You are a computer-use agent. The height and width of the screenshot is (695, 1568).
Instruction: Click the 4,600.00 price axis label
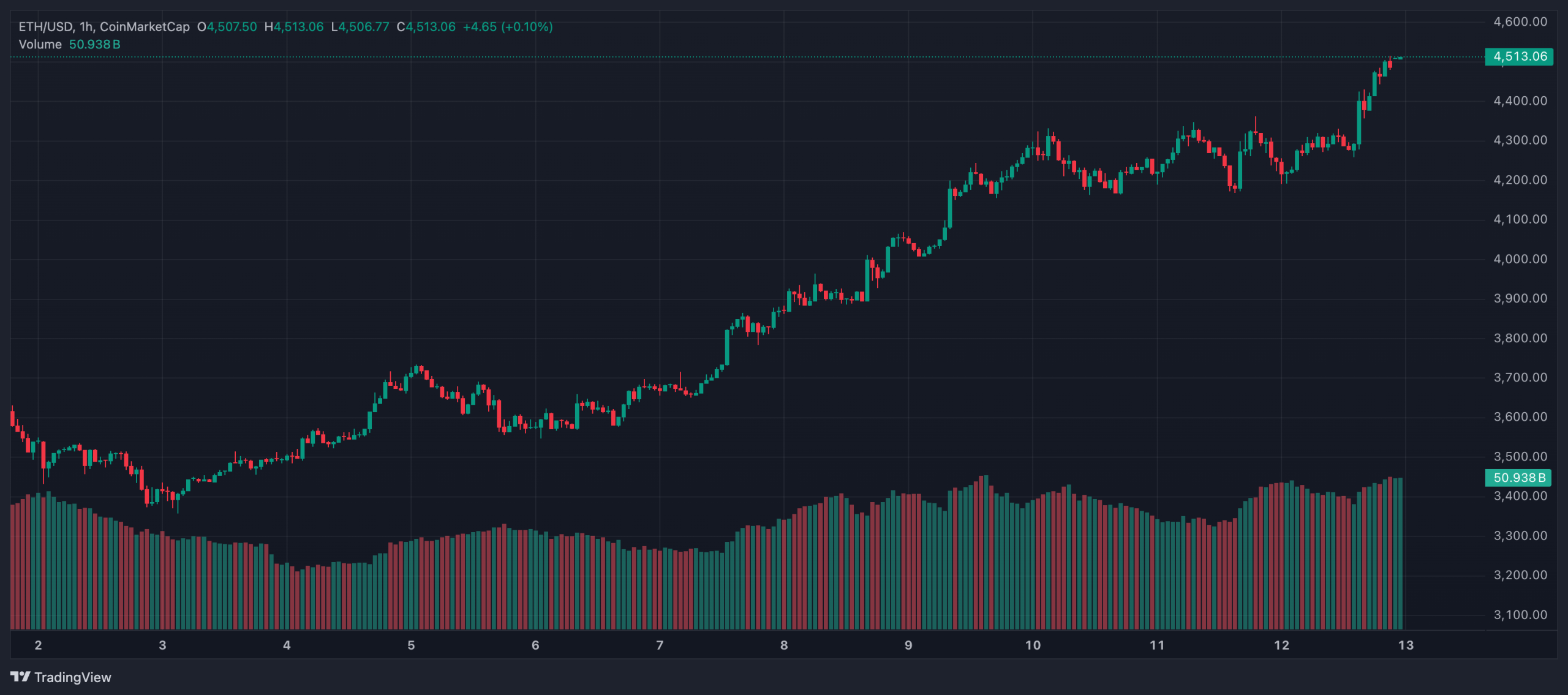[1520, 22]
